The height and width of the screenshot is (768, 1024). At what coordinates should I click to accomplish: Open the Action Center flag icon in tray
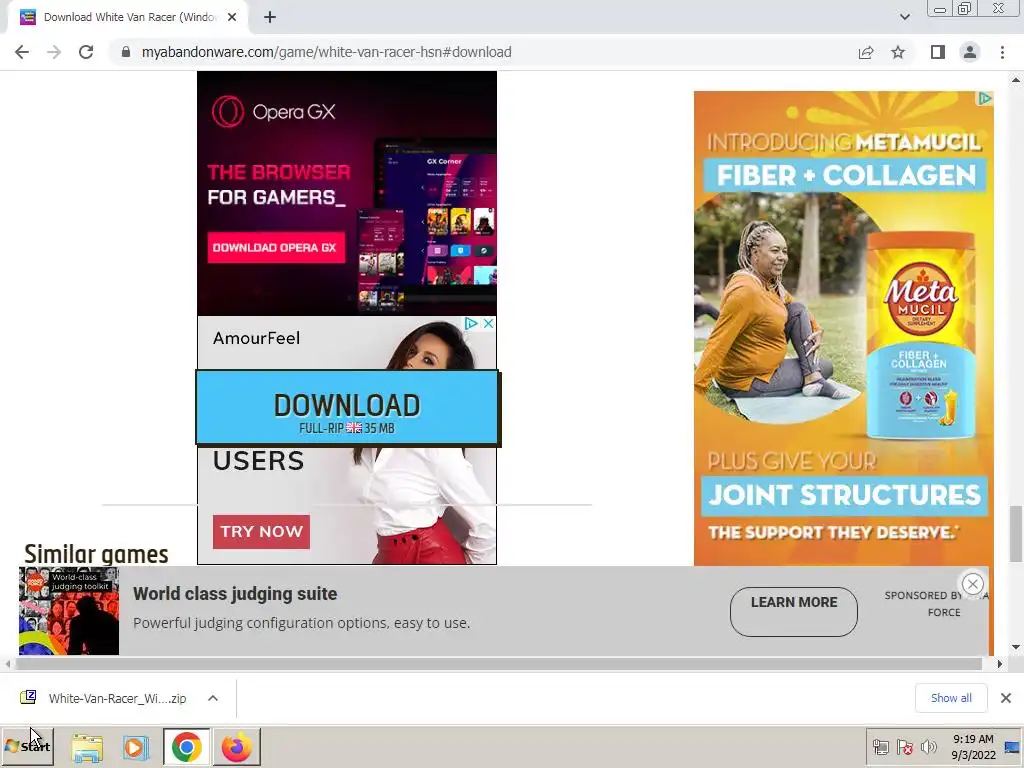pyautogui.click(x=904, y=746)
